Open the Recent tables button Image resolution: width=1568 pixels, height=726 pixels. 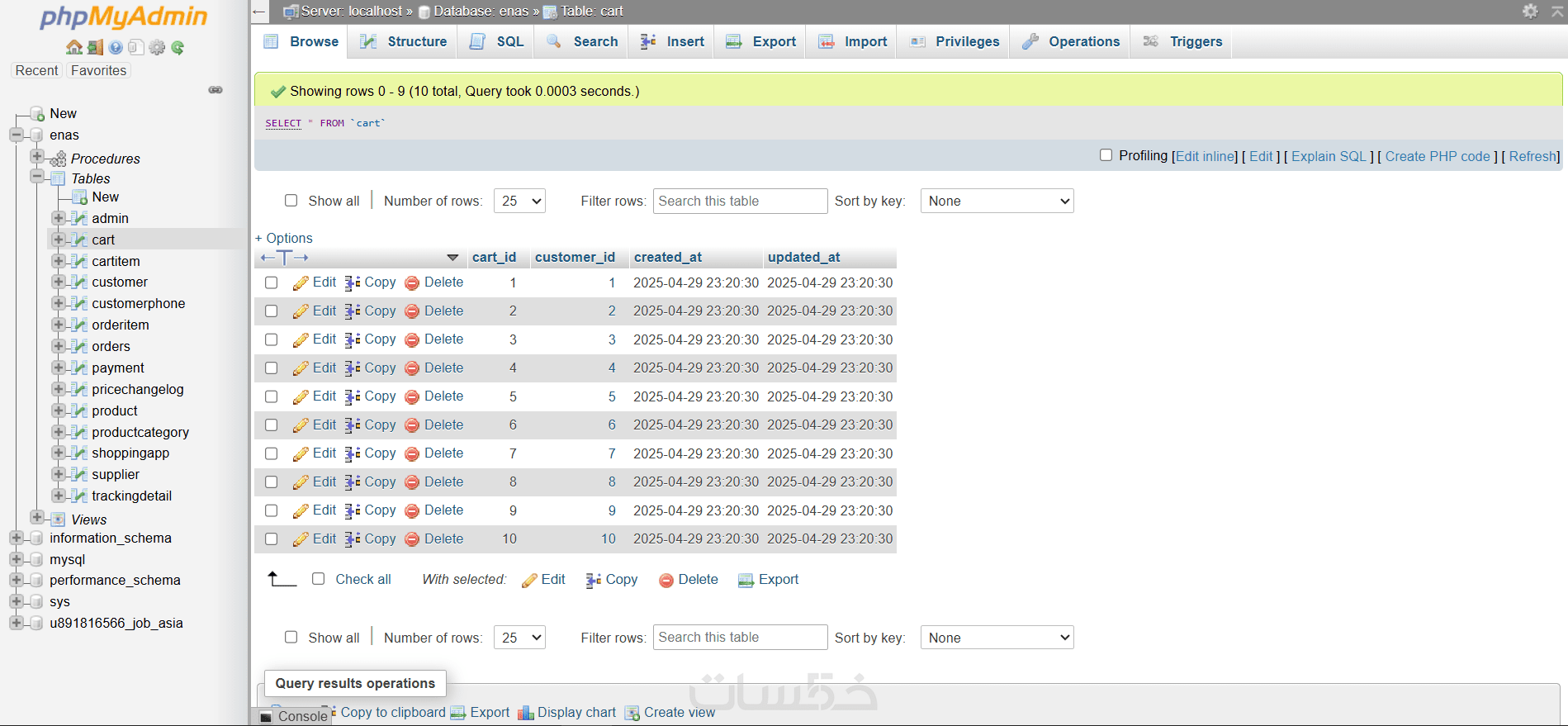click(37, 70)
